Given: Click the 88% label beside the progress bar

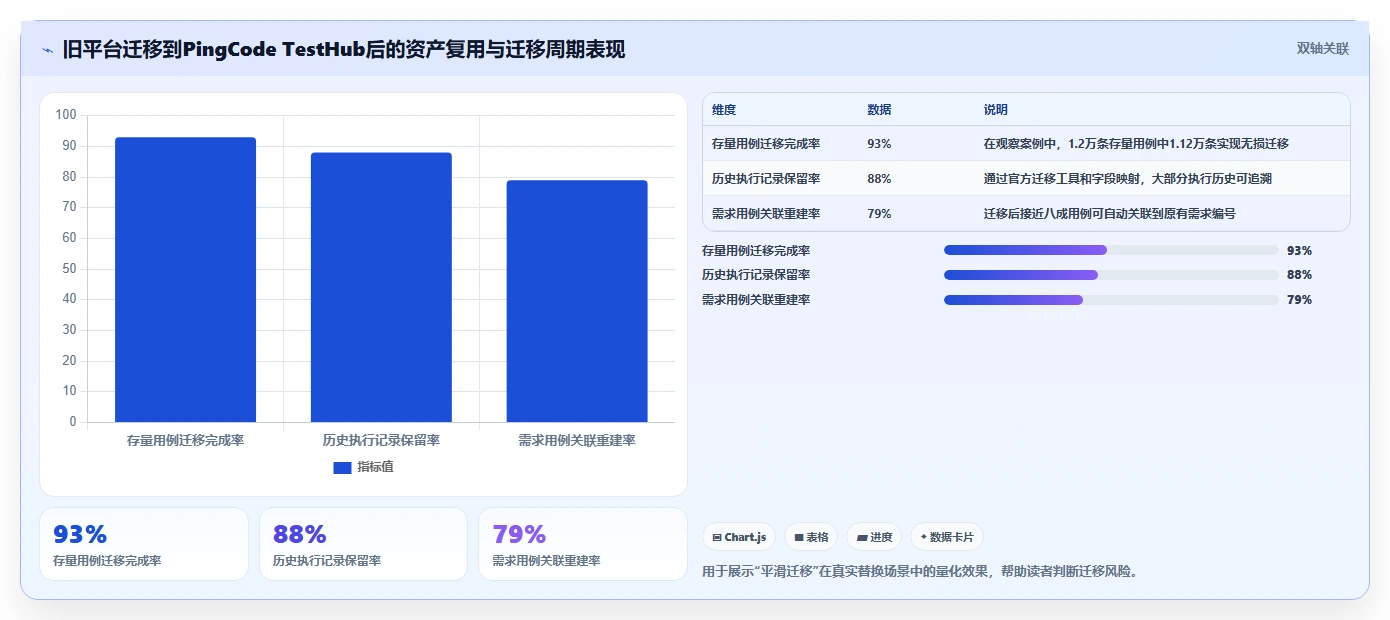Looking at the screenshot, I should (1299, 275).
